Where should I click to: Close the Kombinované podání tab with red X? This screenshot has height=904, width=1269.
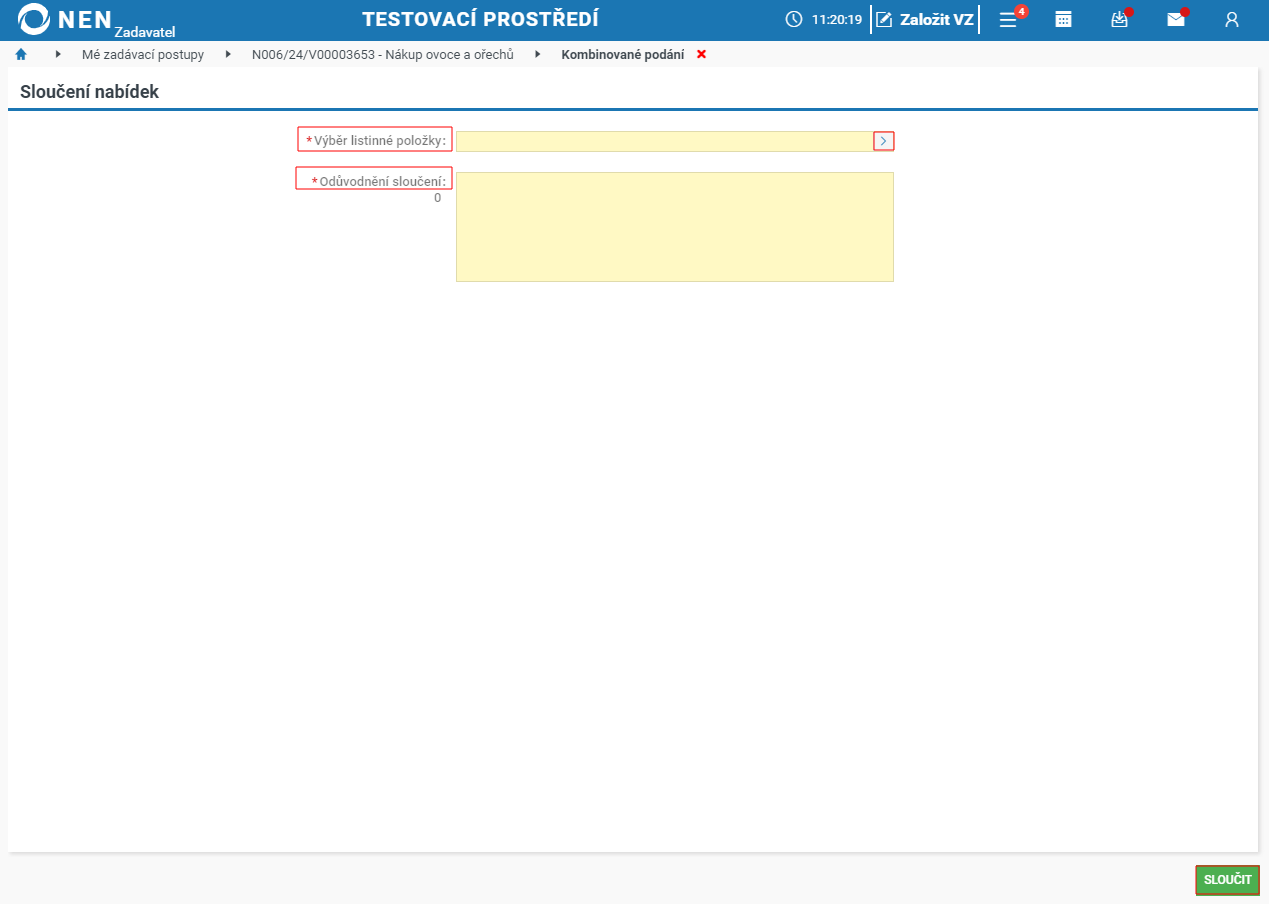click(701, 54)
